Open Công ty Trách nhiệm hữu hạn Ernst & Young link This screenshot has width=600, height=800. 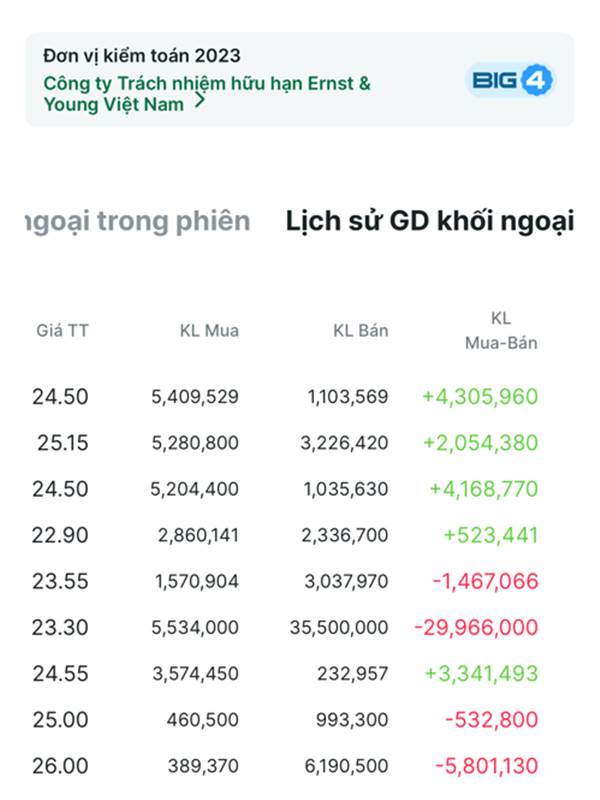[206, 92]
